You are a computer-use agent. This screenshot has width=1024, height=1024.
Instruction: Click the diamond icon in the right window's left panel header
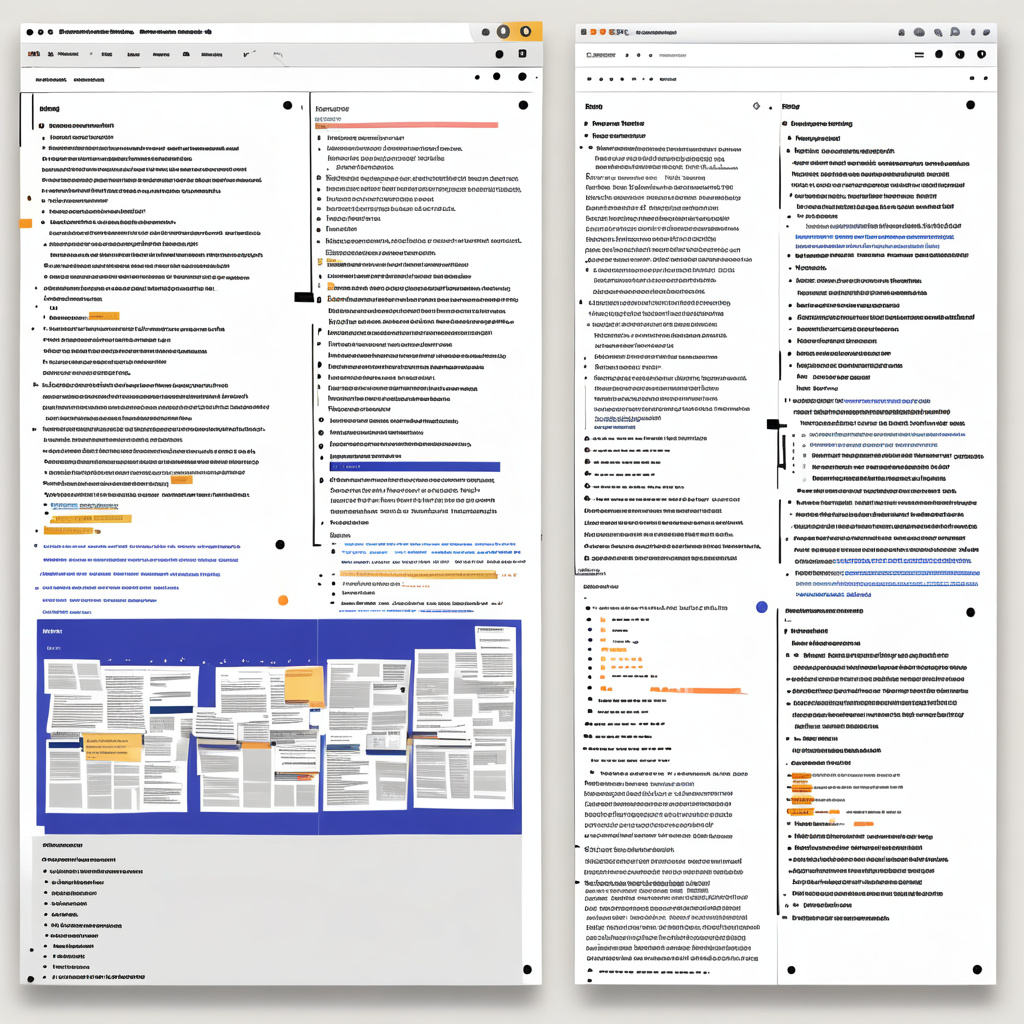[x=756, y=106]
